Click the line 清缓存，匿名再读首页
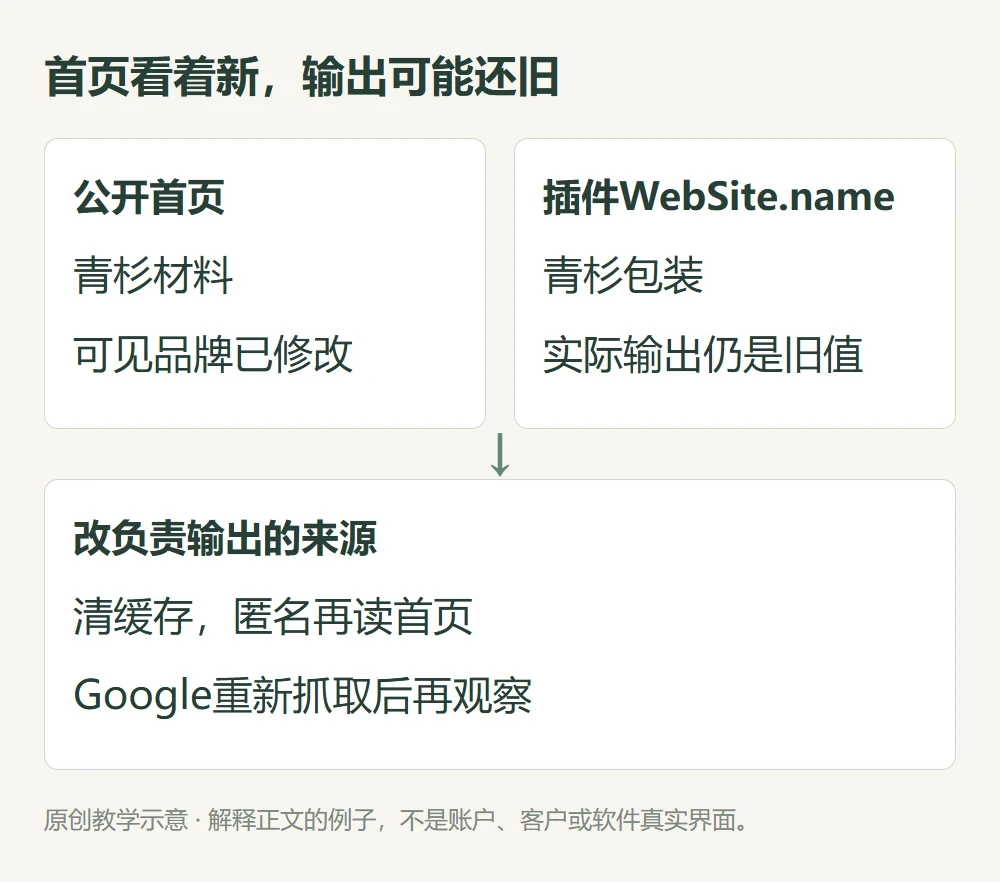This screenshot has height=882, width=1000. tap(273, 617)
